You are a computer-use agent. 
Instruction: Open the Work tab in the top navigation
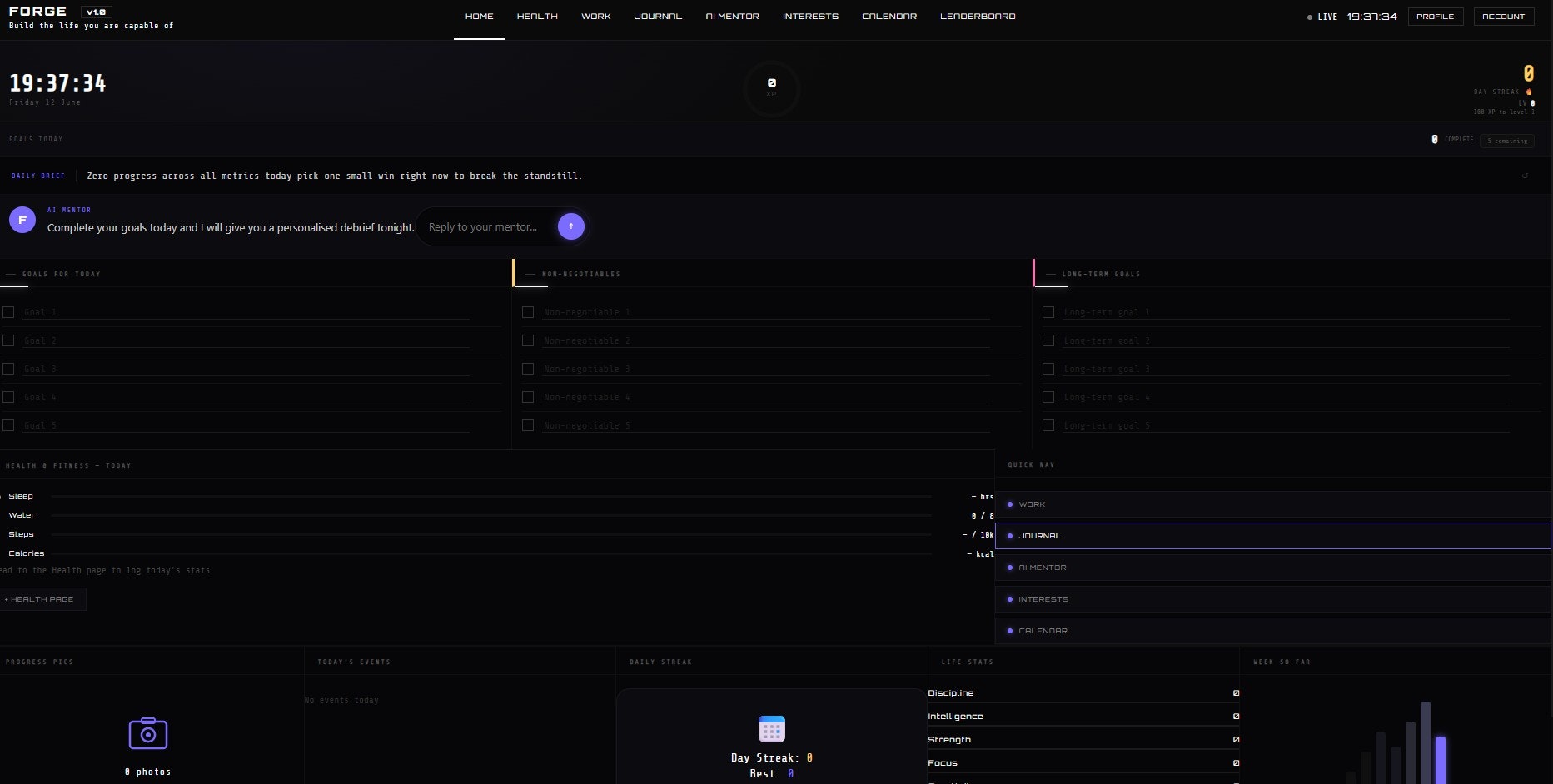pyautogui.click(x=596, y=17)
